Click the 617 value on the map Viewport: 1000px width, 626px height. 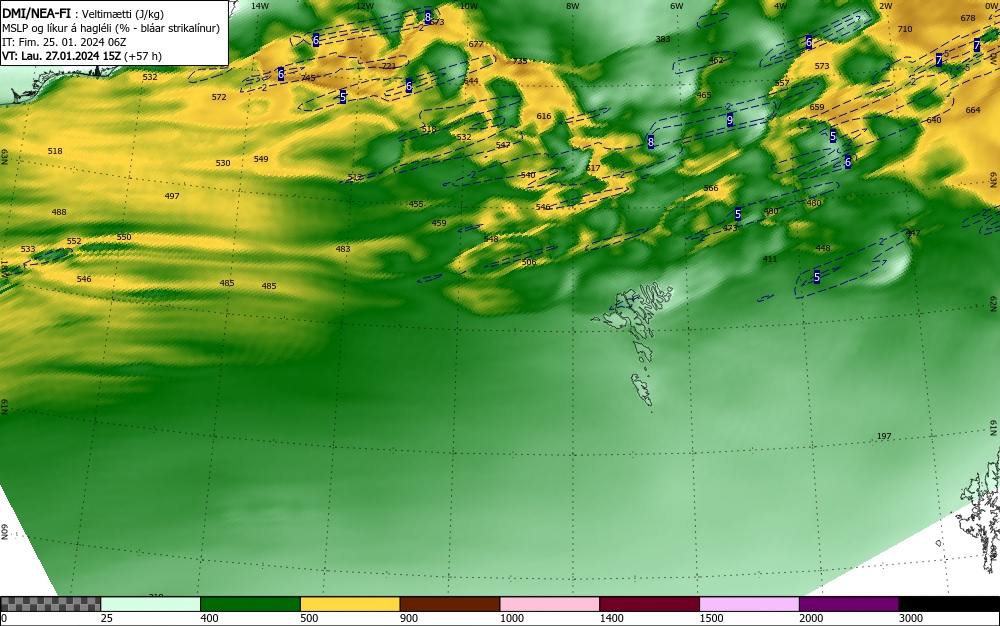pyautogui.click(x=593, y=168)
